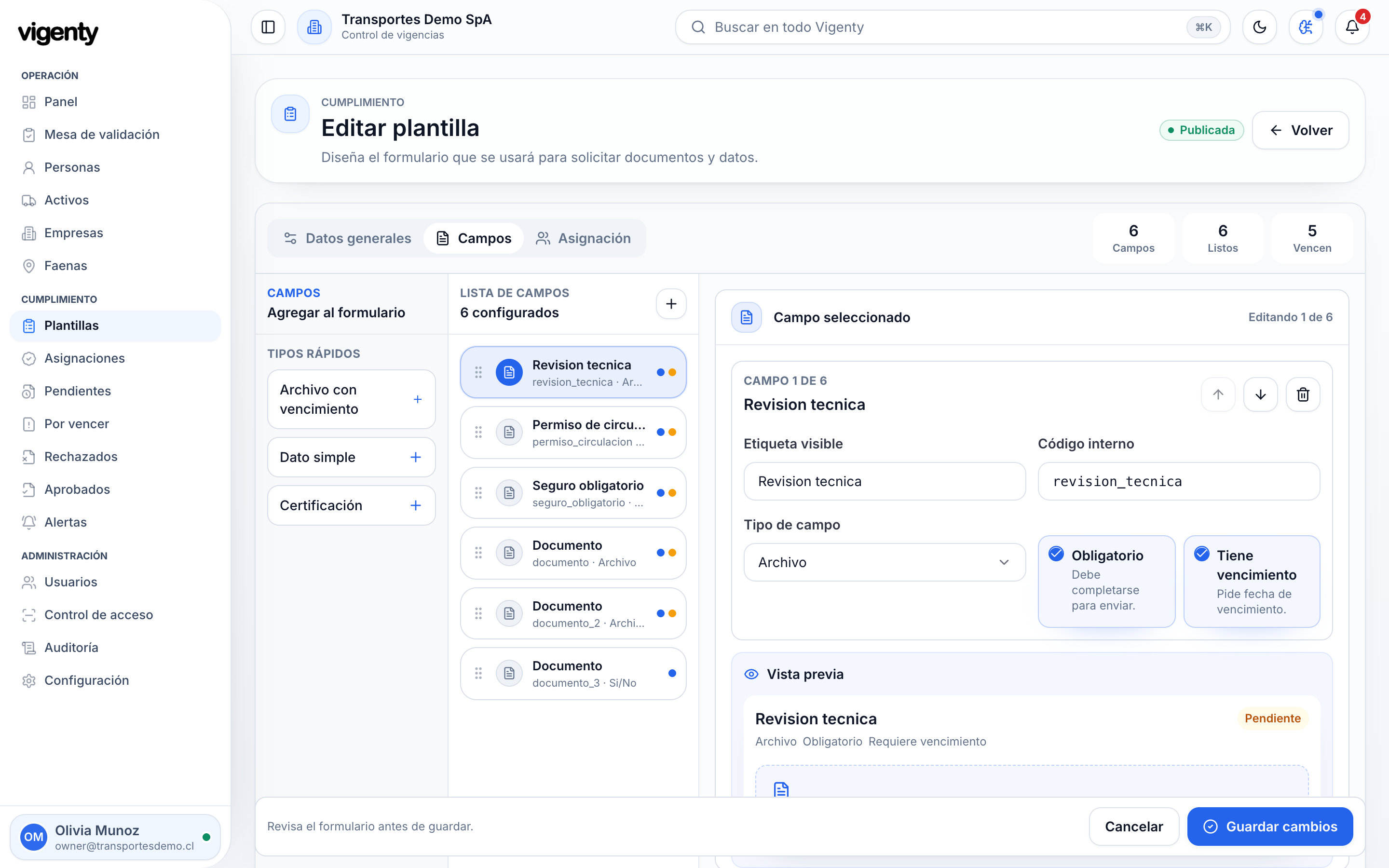
Task: Delete the Revision tecnica field
Action: point(1303,394)
